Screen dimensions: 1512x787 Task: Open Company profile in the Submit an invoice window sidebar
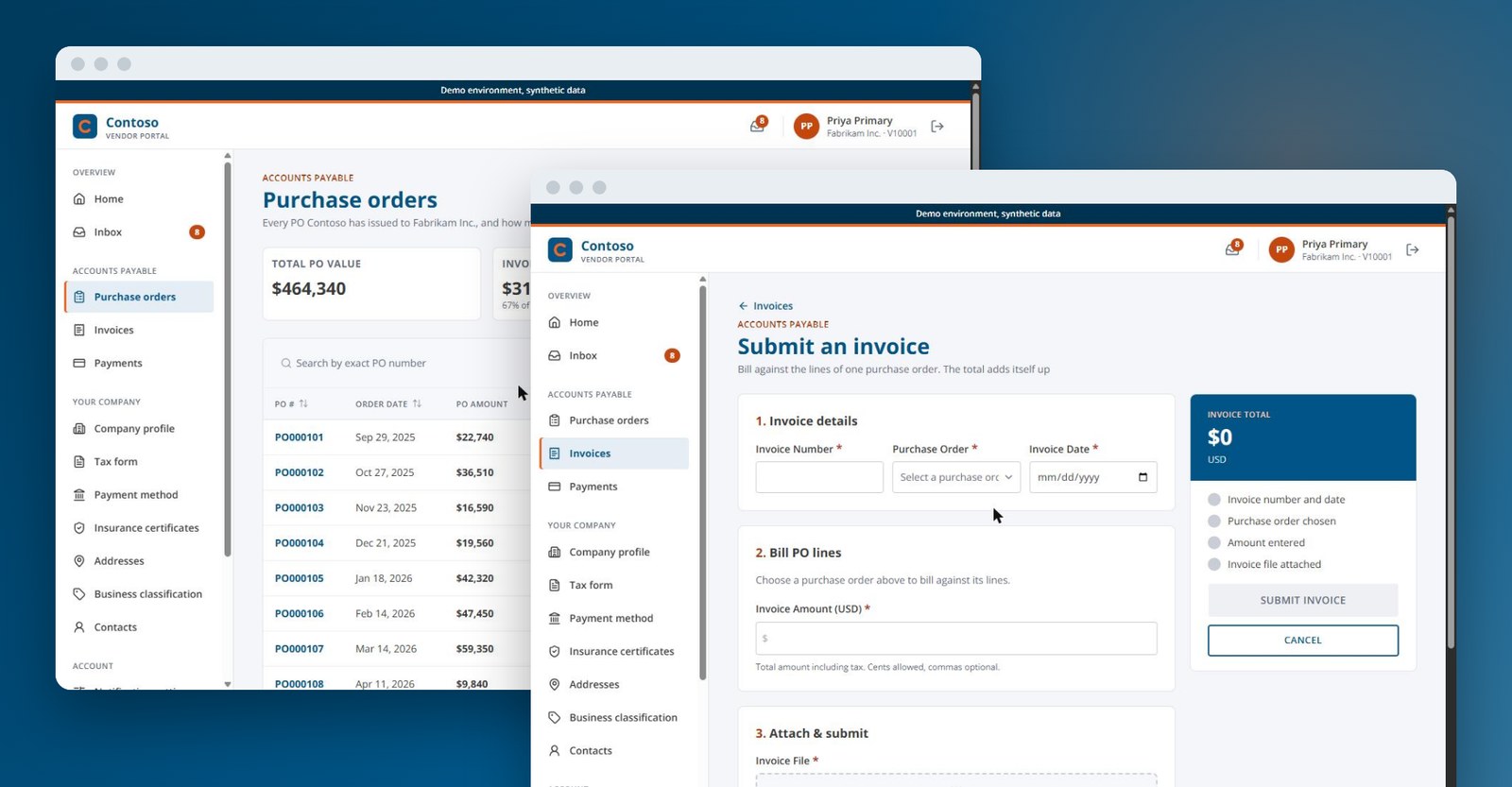click(613, 553)
